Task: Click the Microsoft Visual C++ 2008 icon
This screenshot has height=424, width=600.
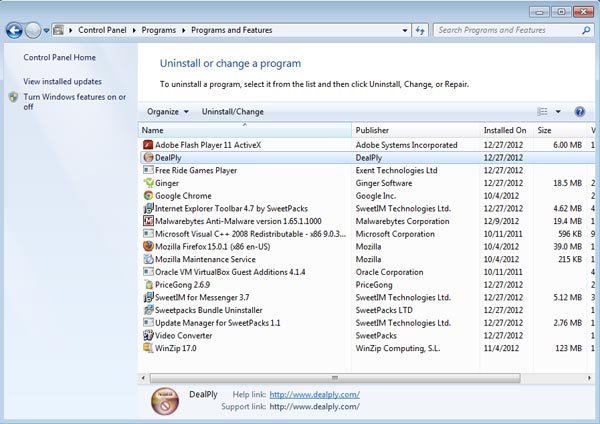Action: [x=148, y=233]
